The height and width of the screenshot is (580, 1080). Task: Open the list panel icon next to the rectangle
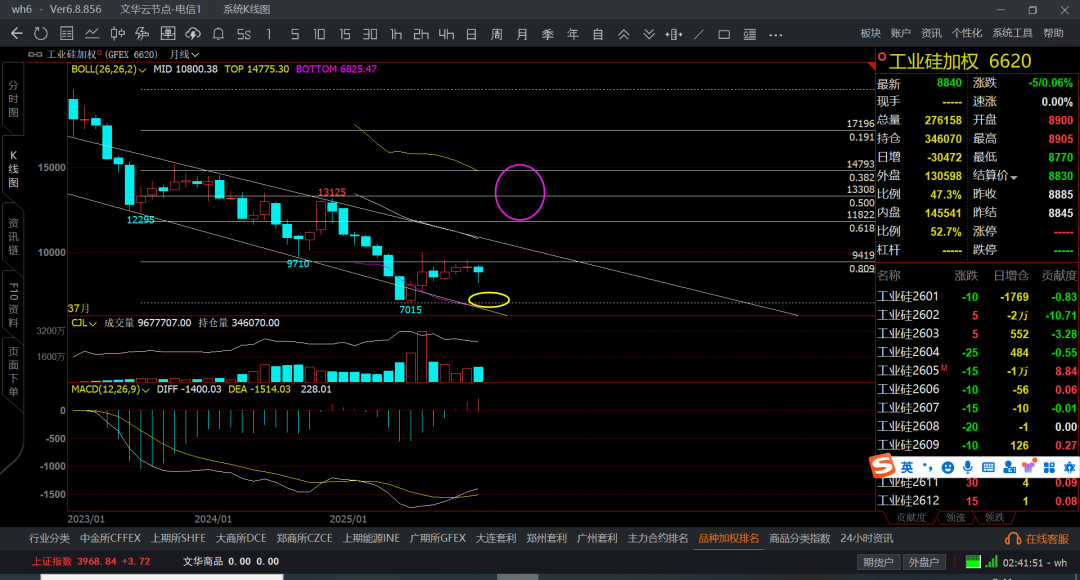pos(749,34)
